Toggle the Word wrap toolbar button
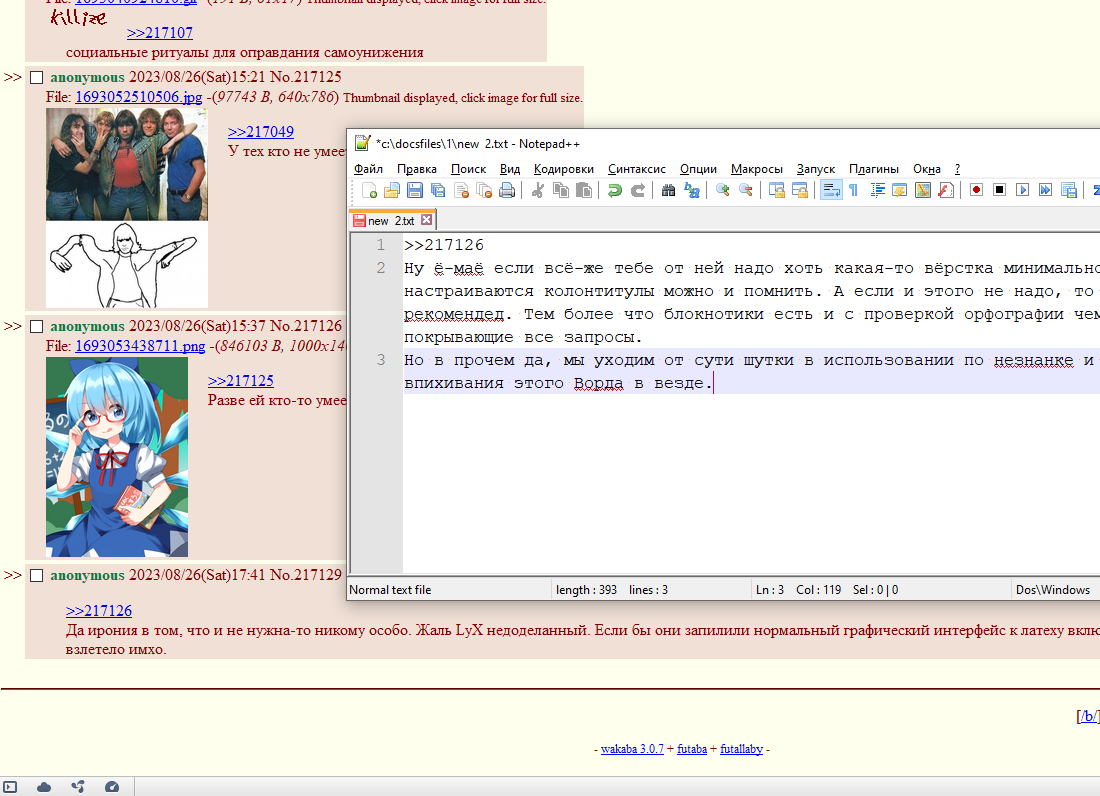This screenshot has height=796, width=1100. click(x=829, y=190)
